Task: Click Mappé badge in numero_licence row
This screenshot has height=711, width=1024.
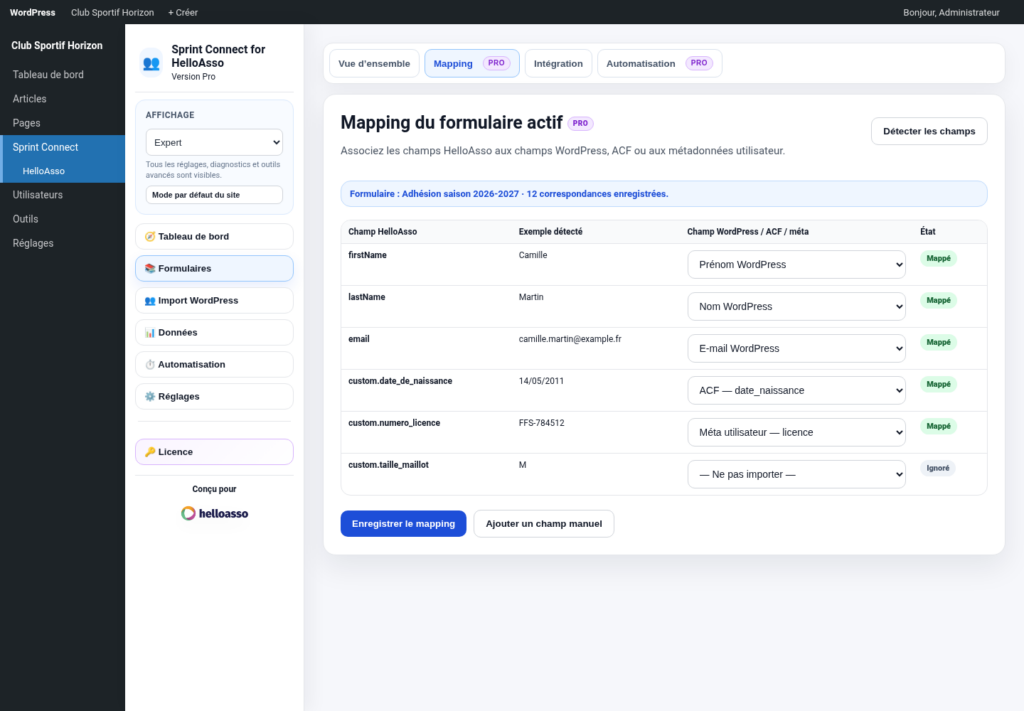Action: 938,426
